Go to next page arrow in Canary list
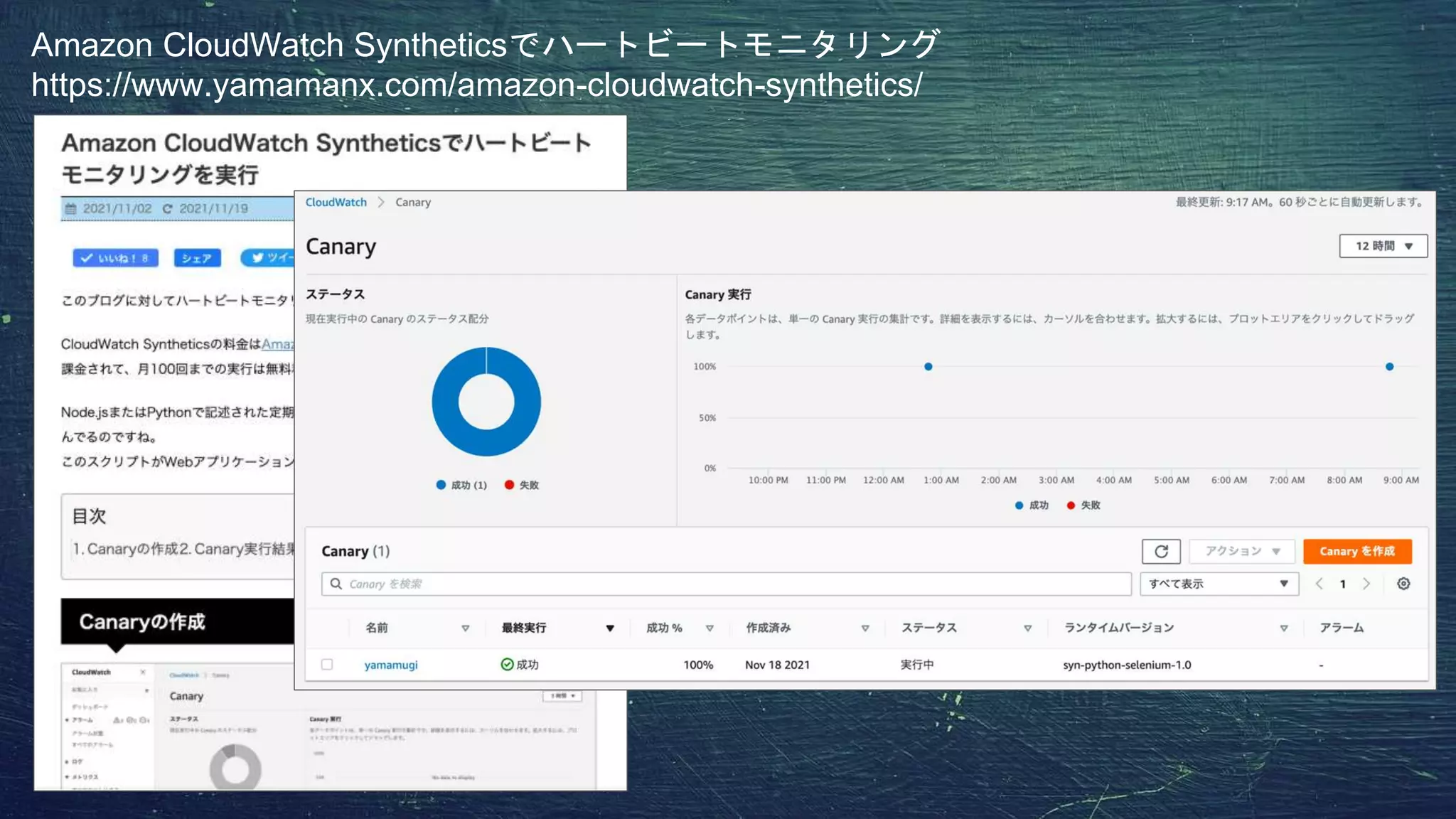Viewport: 1456px width, 819px height. point(1366,584)
